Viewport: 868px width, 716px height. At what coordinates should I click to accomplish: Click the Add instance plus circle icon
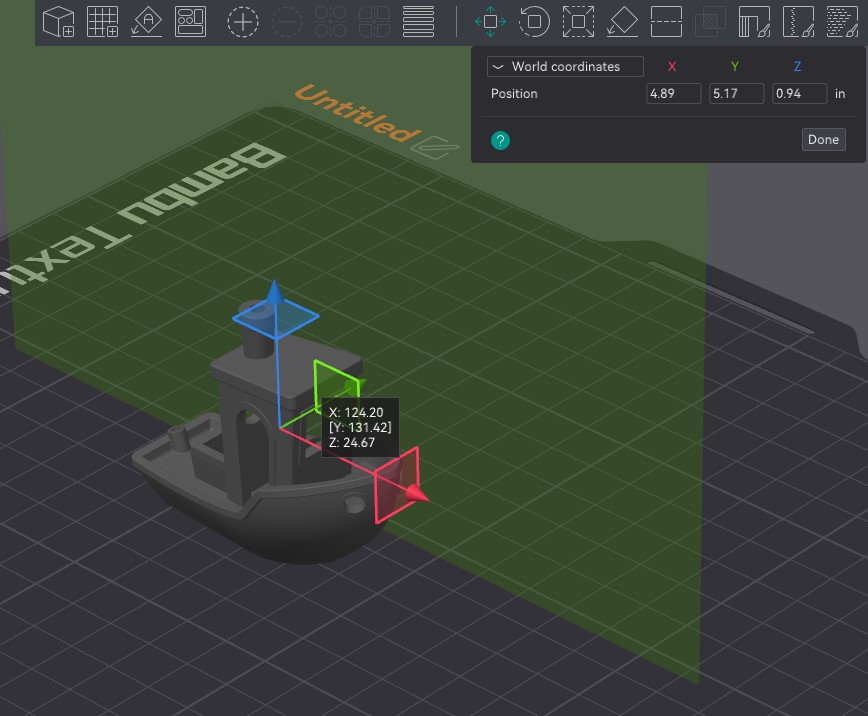tap(243, 22)
